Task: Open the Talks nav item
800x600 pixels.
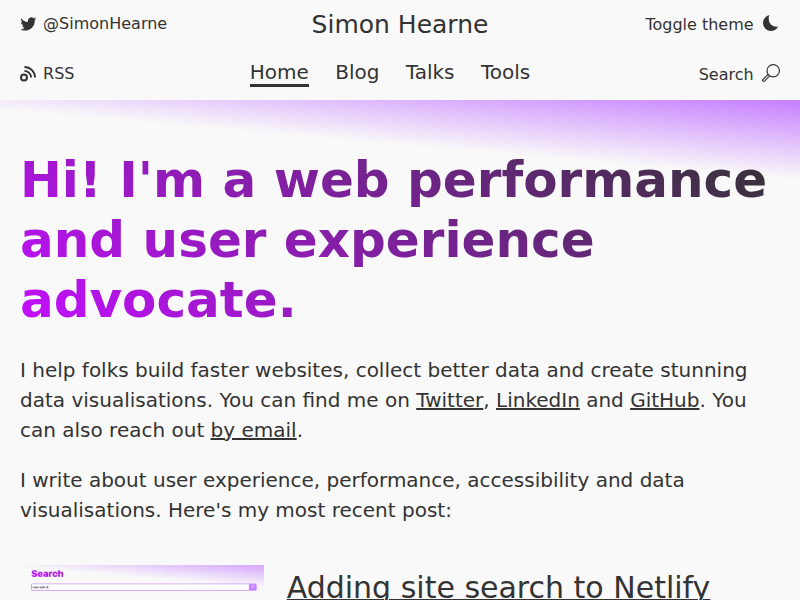Action: tap(430, 72)
